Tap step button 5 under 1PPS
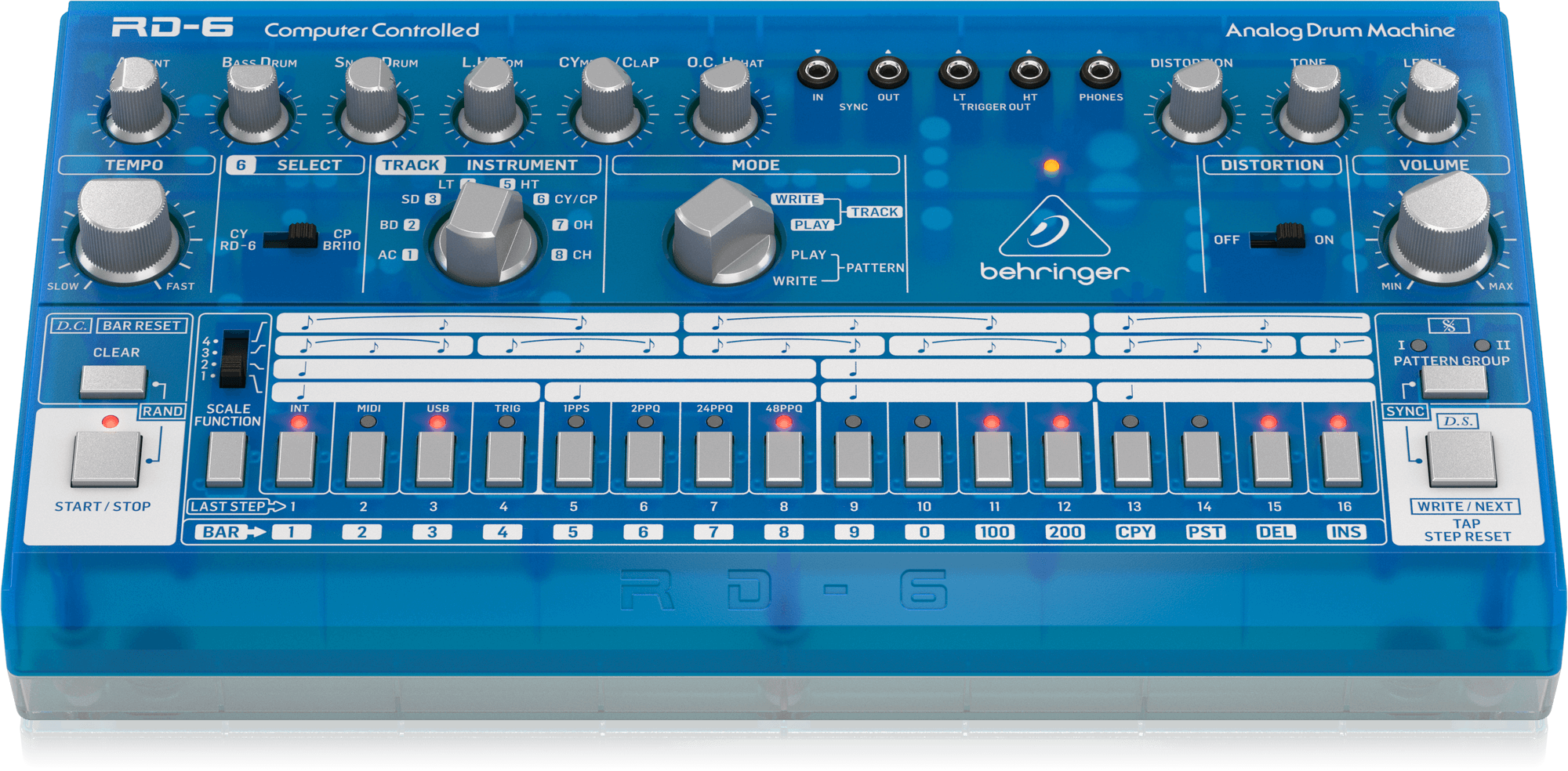This screenshot has width=1568, height=771. (575, 458)
